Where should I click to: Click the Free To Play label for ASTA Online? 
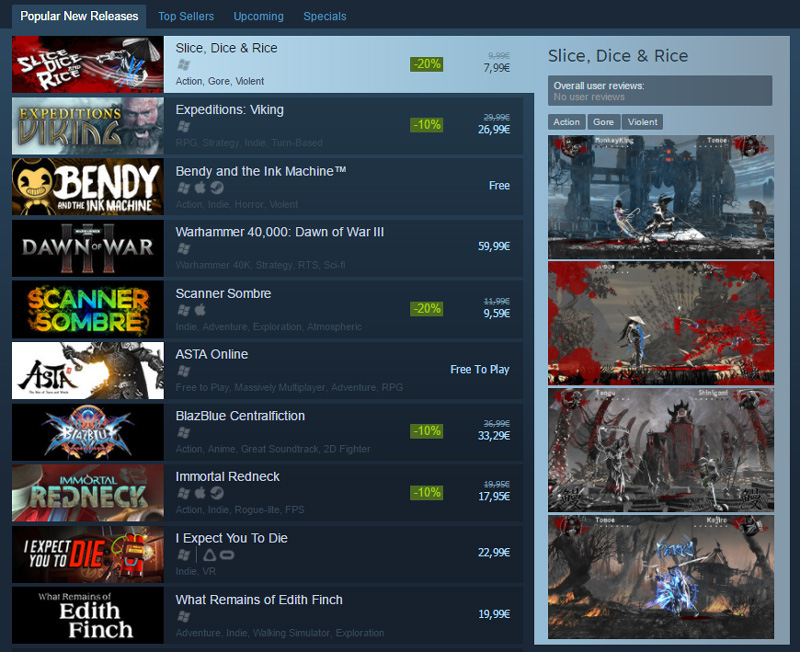coord(480,369)
